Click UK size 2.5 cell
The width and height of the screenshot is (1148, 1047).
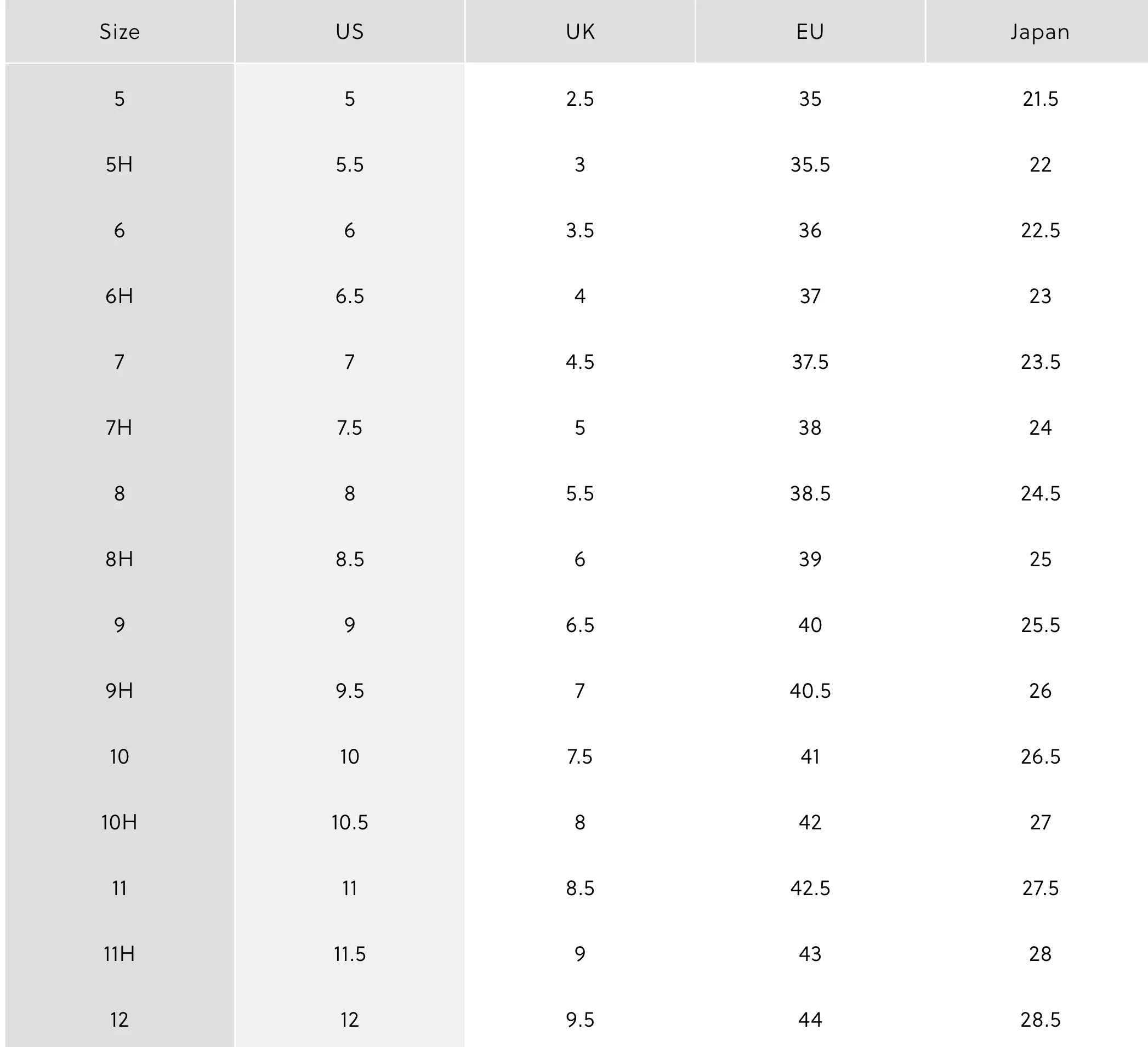pos(580,99)
